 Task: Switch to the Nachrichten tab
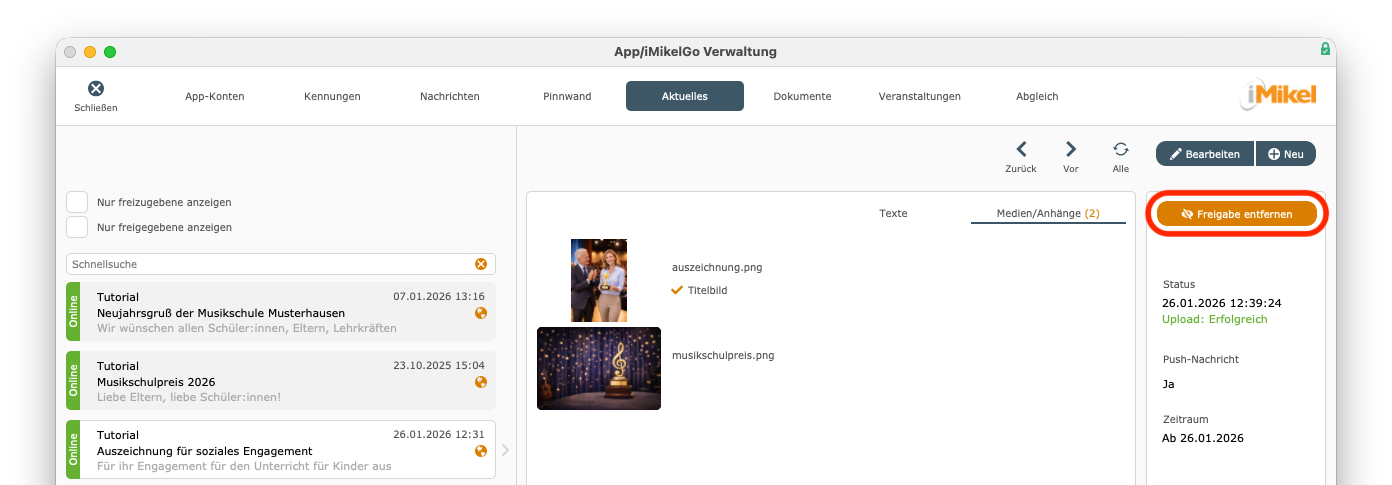(450, 96)
